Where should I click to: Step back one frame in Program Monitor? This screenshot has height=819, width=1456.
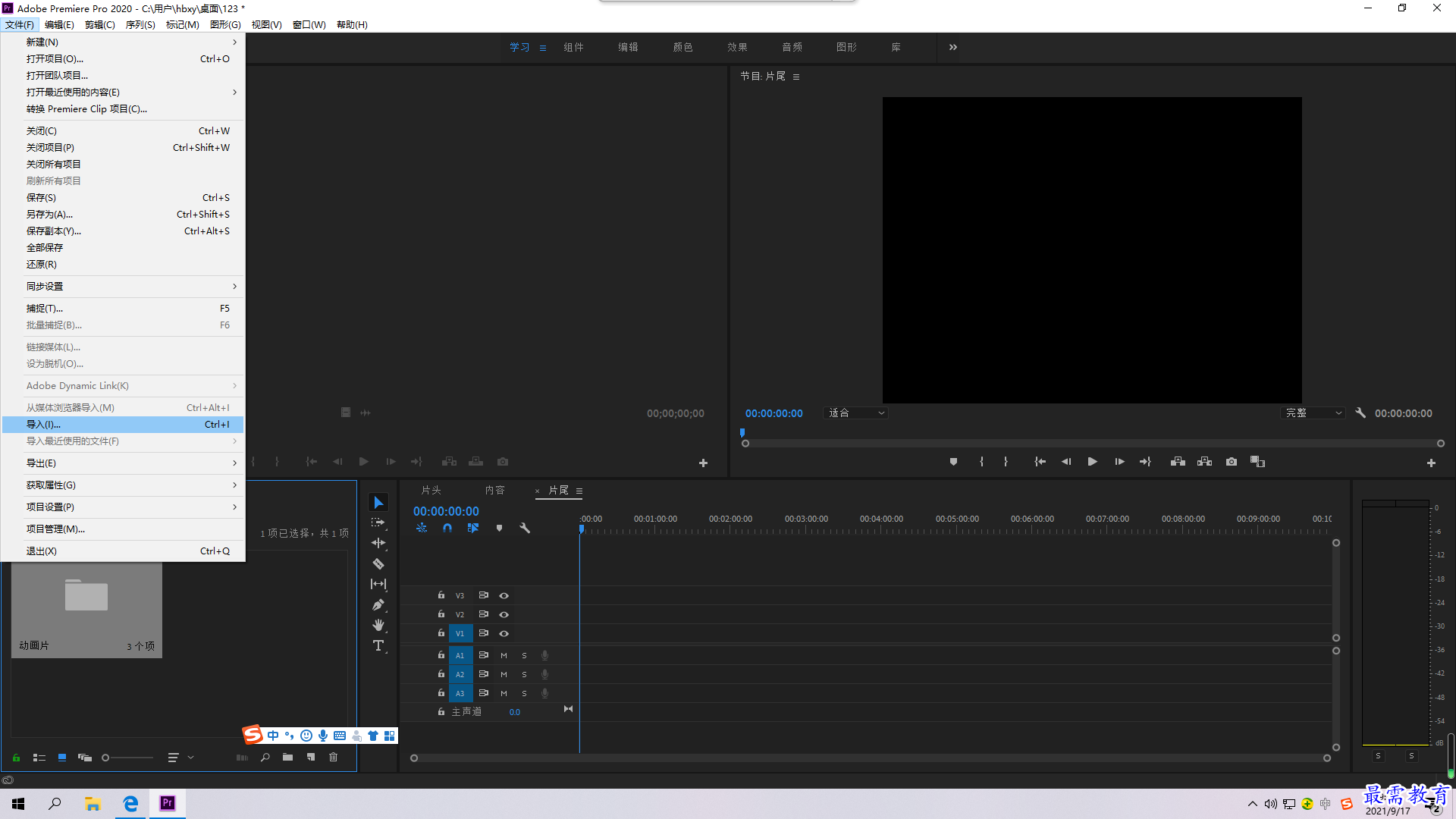pos(1066,462)
